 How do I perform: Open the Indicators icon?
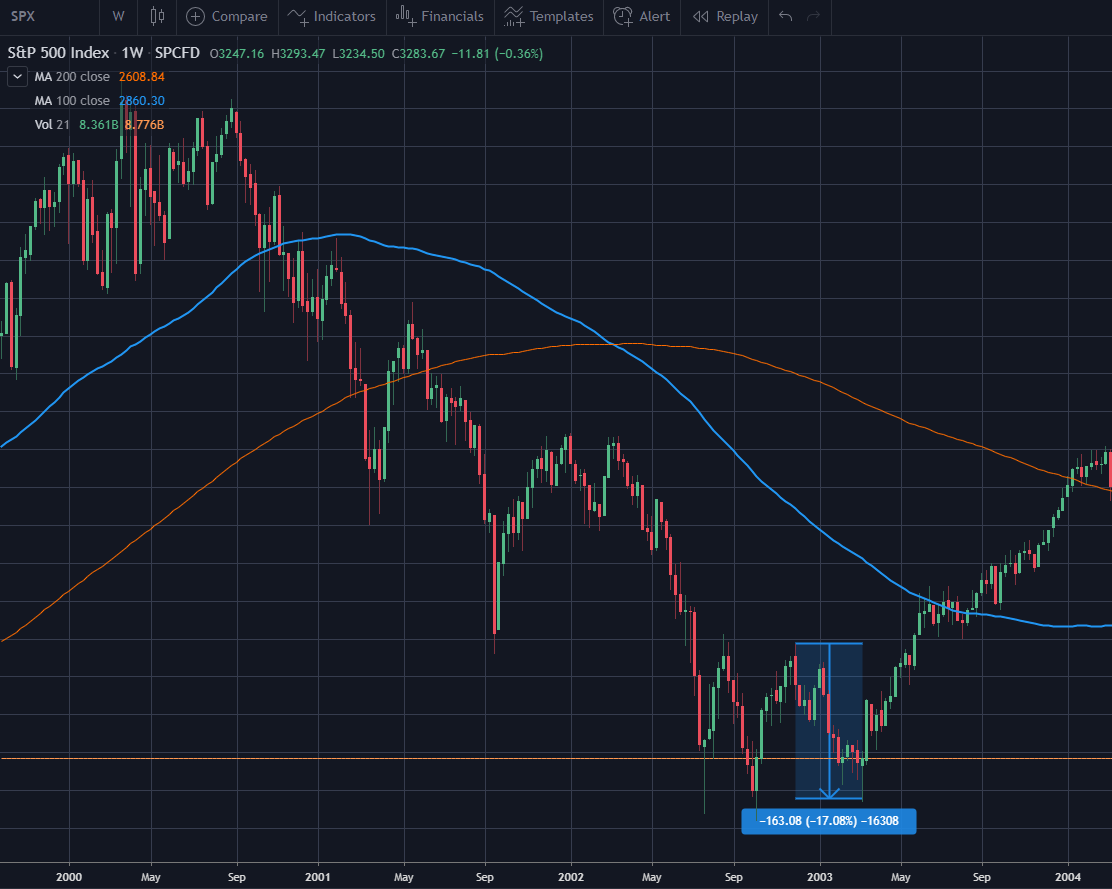pos(297,16)
